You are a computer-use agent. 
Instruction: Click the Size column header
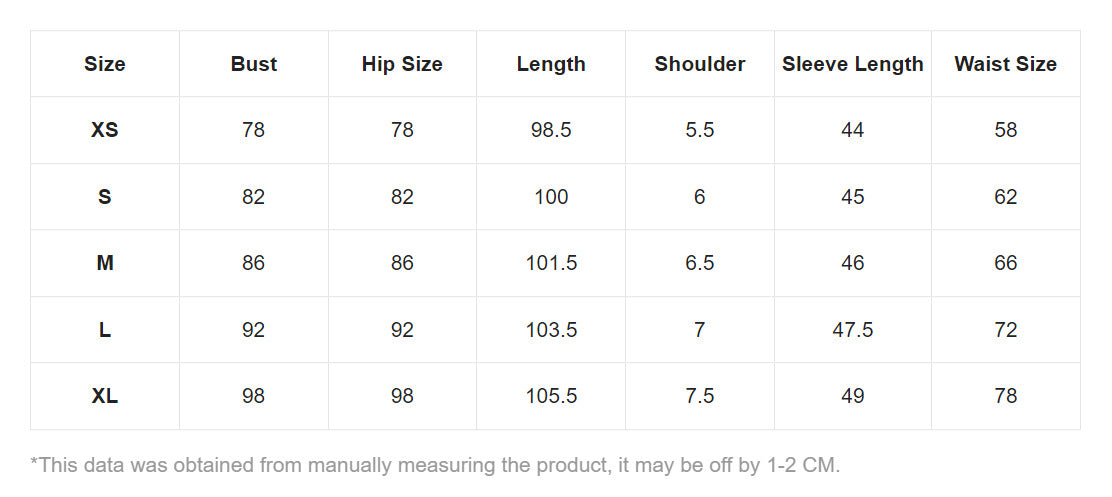point(105,64)
